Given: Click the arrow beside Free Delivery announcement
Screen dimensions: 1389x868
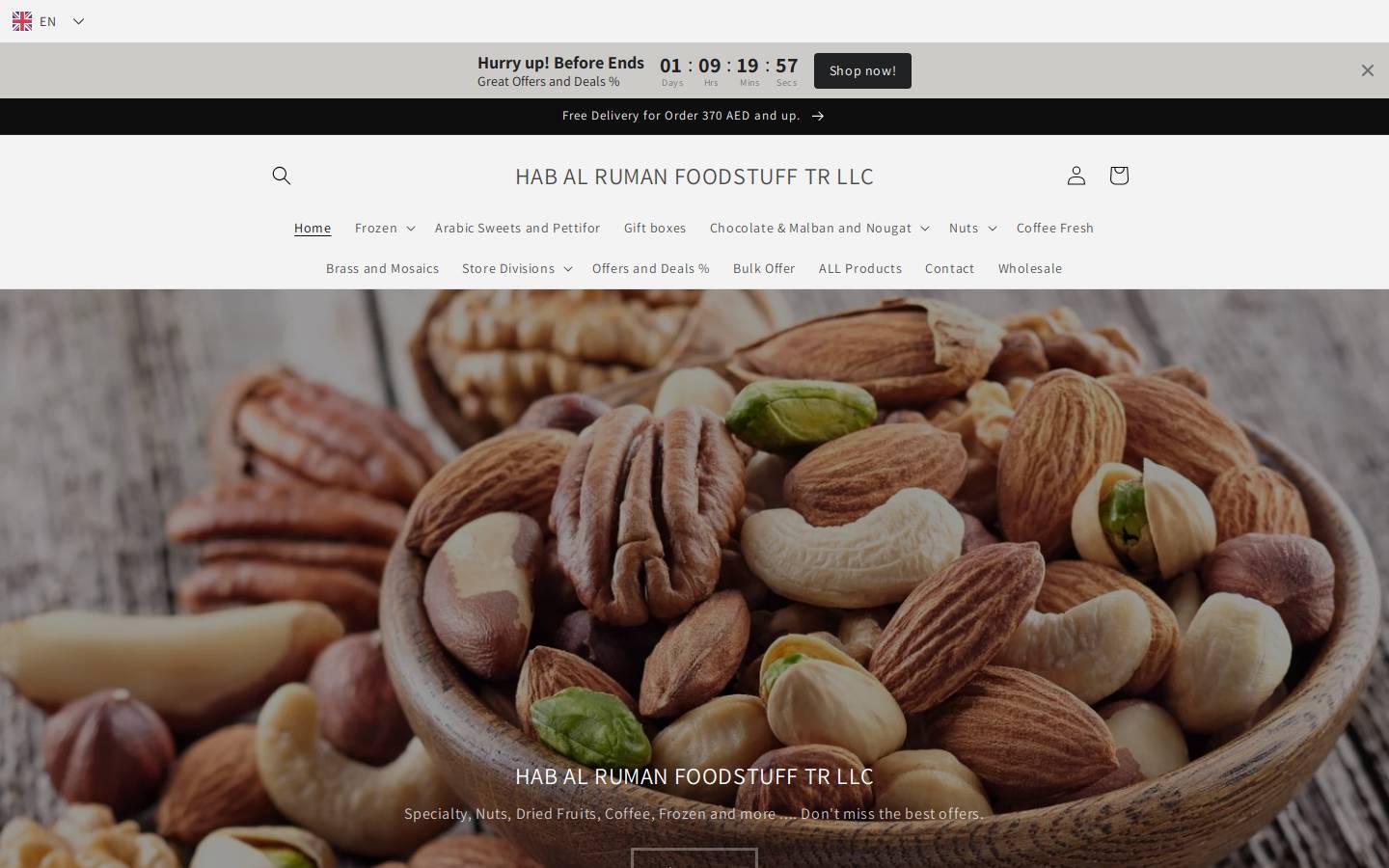Looking at the screenshot, I should click(818, 116).
